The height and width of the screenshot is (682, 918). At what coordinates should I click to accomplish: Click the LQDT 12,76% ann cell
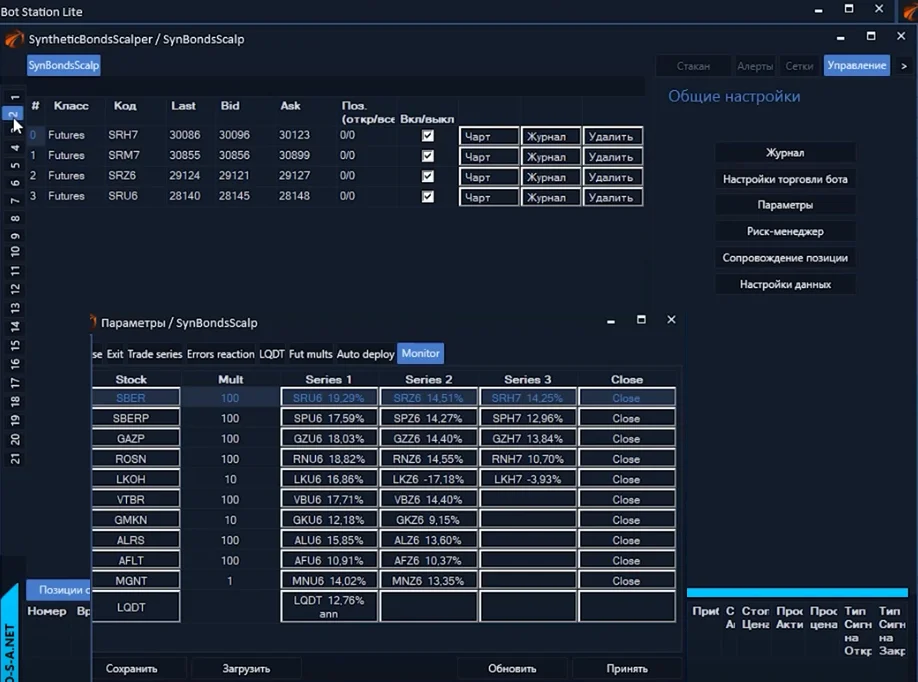click(329, 606)
